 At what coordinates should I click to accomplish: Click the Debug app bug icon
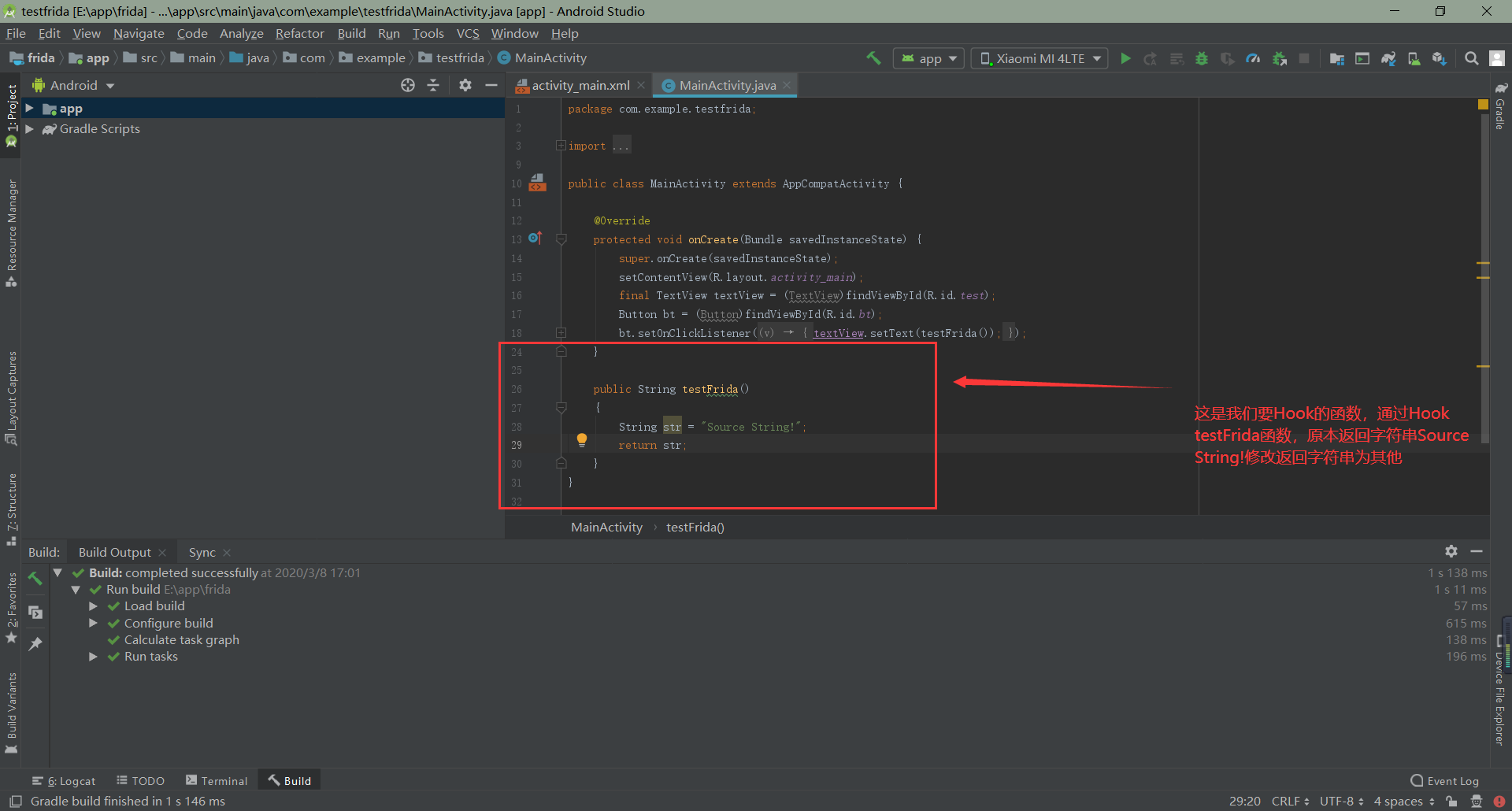(1202, 58)
